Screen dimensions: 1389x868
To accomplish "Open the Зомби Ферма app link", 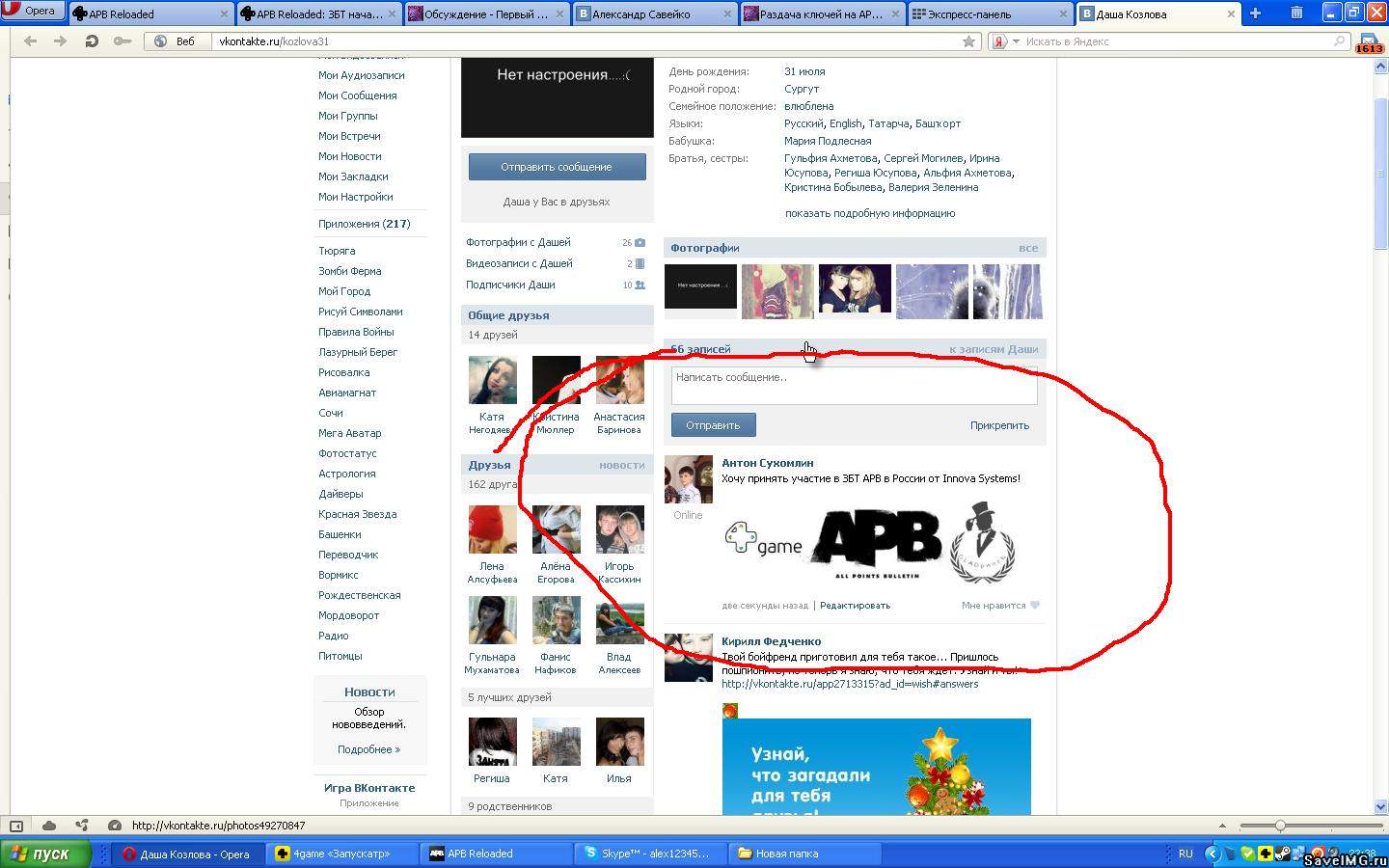I will [x=349, y=271].
